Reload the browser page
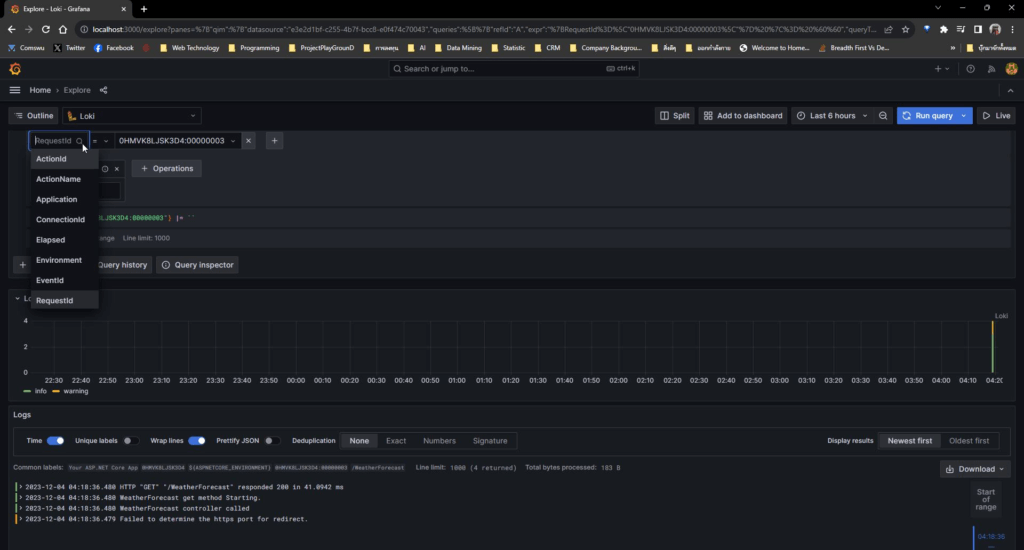Viewport: 1024px width, 550px height. pos(46,29)
